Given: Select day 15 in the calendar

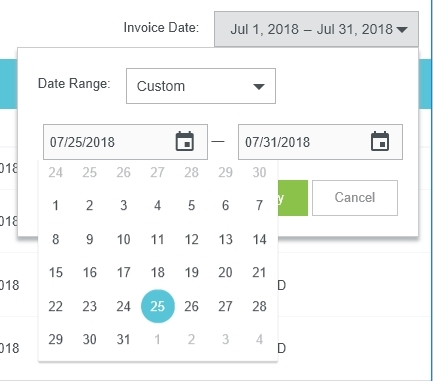Looking at the screenshot, I should [55, 272].
